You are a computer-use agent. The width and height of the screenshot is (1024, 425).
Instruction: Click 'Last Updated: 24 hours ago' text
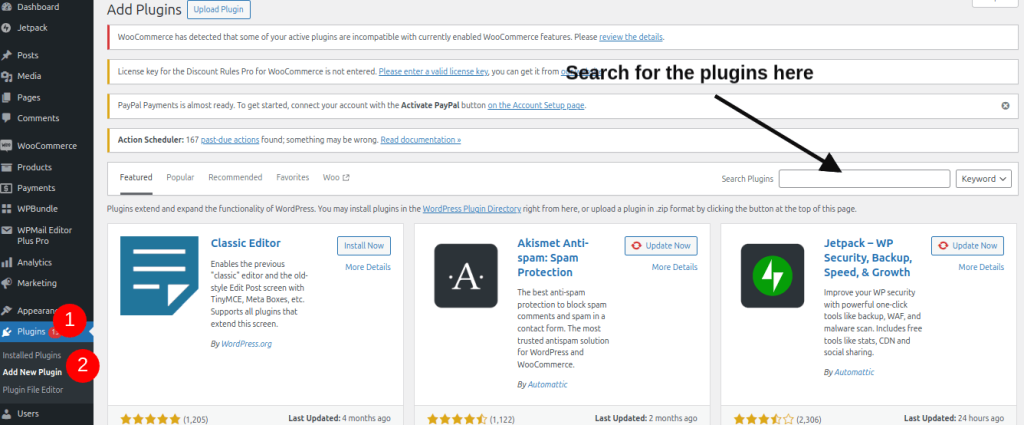point(954,418)
